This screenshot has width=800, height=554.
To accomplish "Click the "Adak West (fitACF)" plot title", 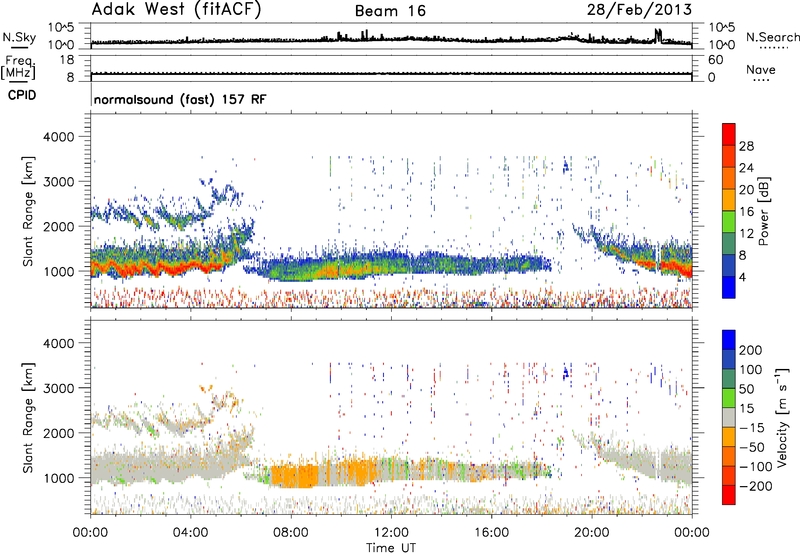I will [x=176, y=10].
